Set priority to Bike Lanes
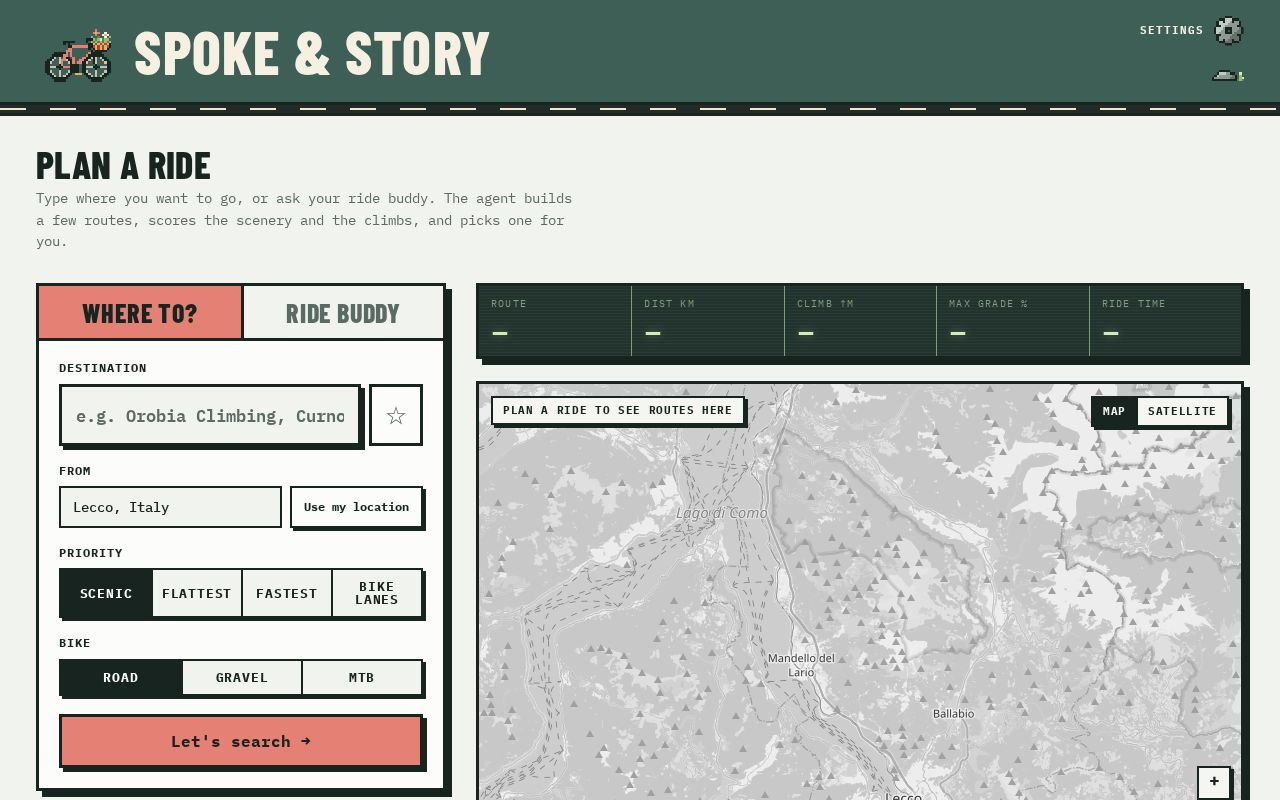 (377, 593)
